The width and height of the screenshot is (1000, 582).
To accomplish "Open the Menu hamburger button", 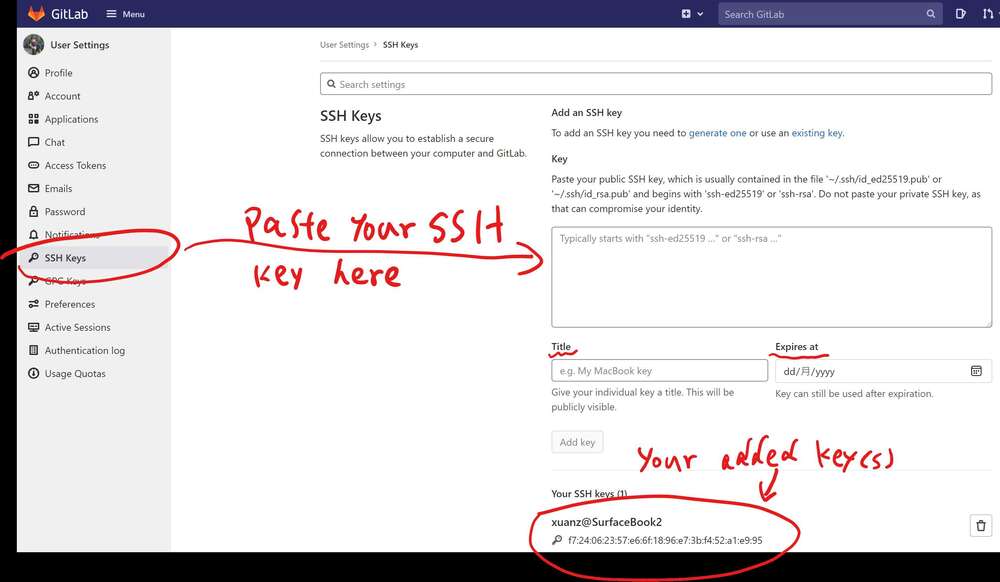I will tap(126, 14).
